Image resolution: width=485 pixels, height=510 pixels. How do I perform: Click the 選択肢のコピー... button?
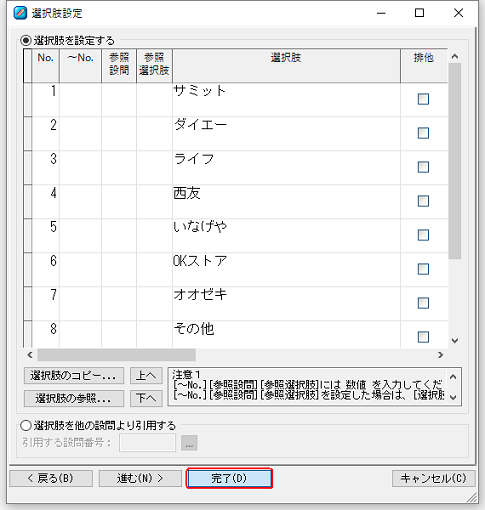point(74,376)
